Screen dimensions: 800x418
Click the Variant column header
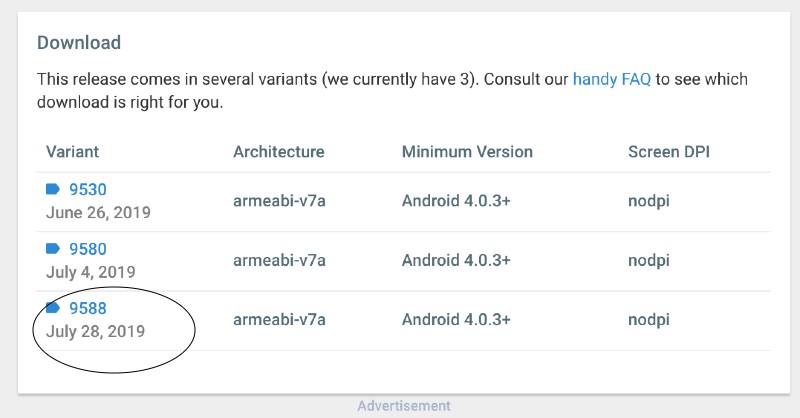tap(72, 152)
